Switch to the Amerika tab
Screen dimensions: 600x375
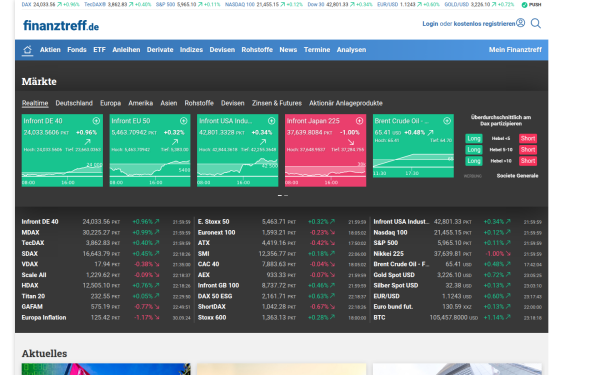pos(140,103)
